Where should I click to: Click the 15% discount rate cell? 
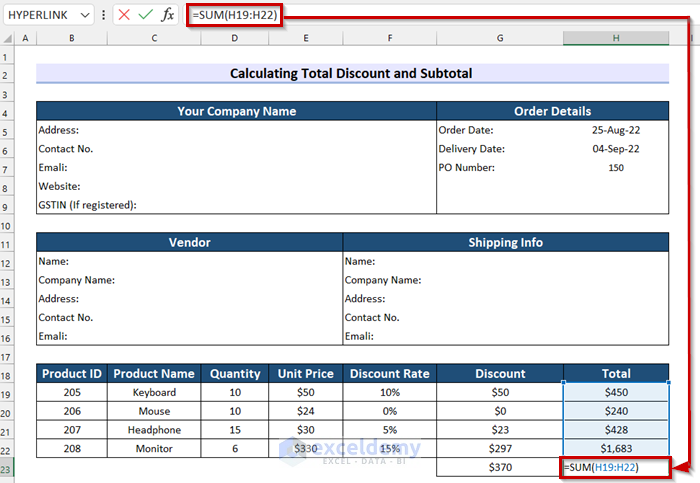pos(390,449)
